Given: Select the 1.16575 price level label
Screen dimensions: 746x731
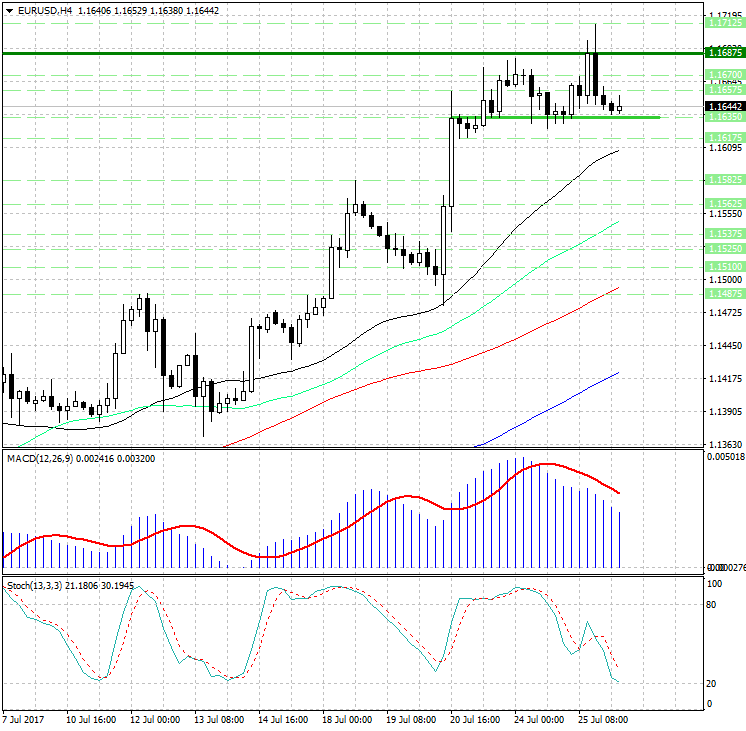Looking at the screenshot, I should click(x=725, y=89).
